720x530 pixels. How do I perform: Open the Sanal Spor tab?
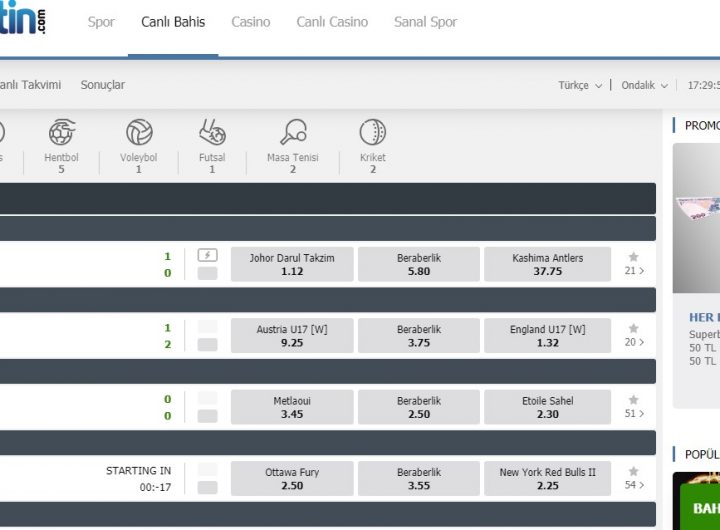point(425,22)
